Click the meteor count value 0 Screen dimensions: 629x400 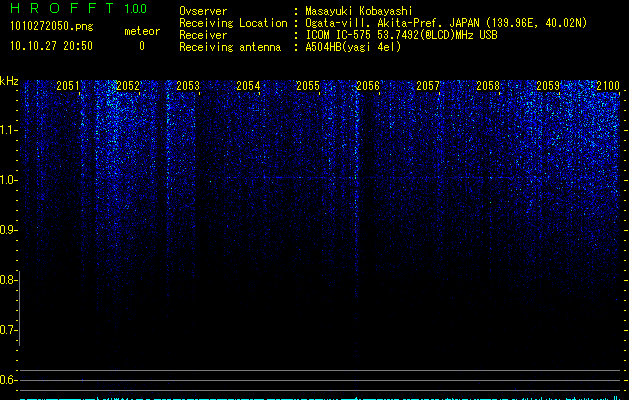pyautogui.click(x=142, y=46)
